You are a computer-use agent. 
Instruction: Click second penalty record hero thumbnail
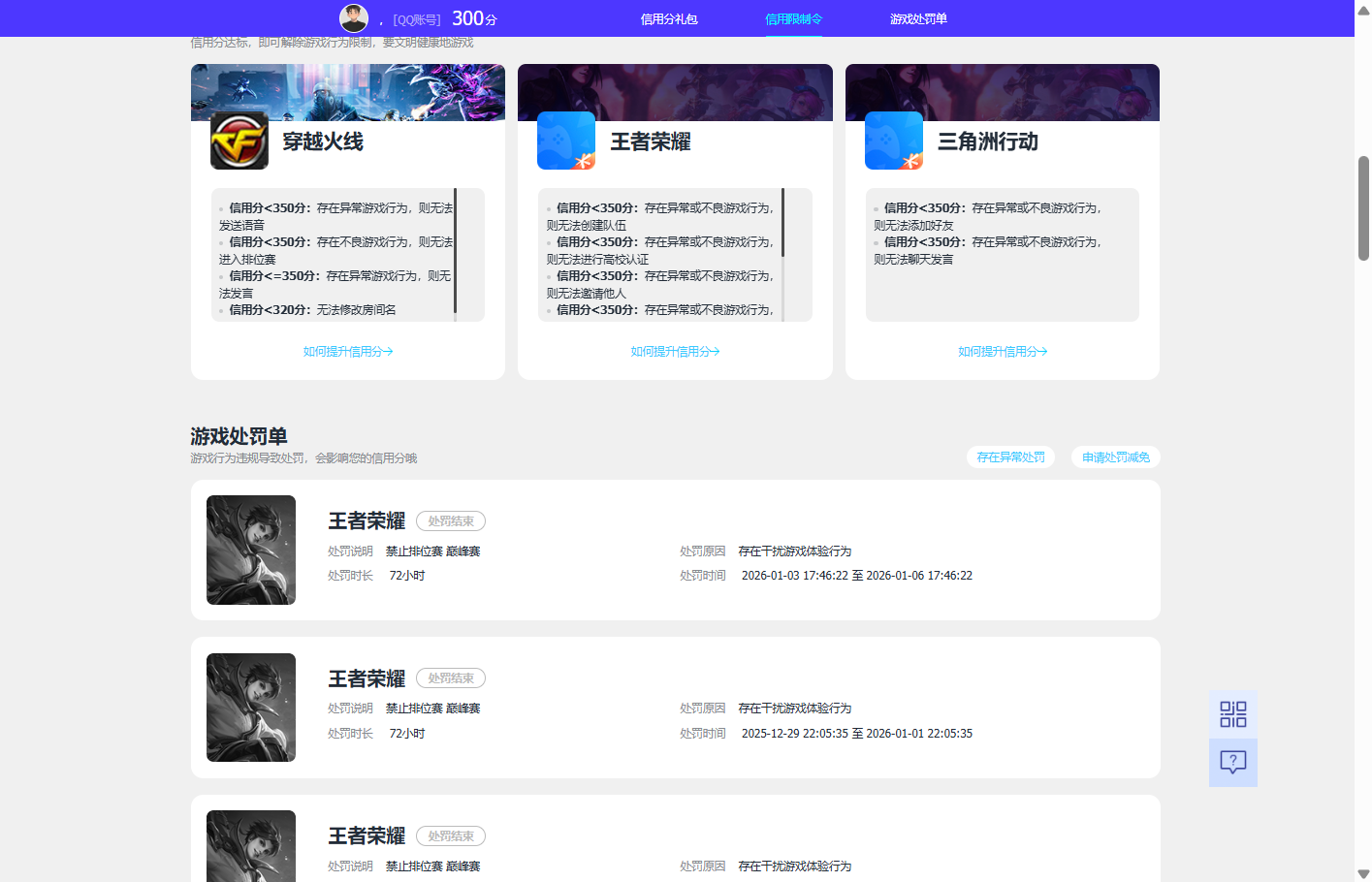coord(251,708)
